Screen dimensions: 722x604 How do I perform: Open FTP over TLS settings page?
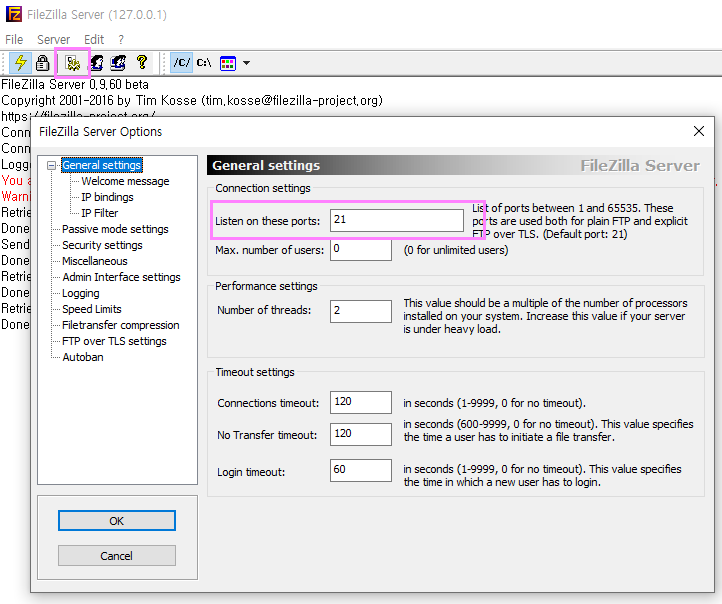coord(114,341)
